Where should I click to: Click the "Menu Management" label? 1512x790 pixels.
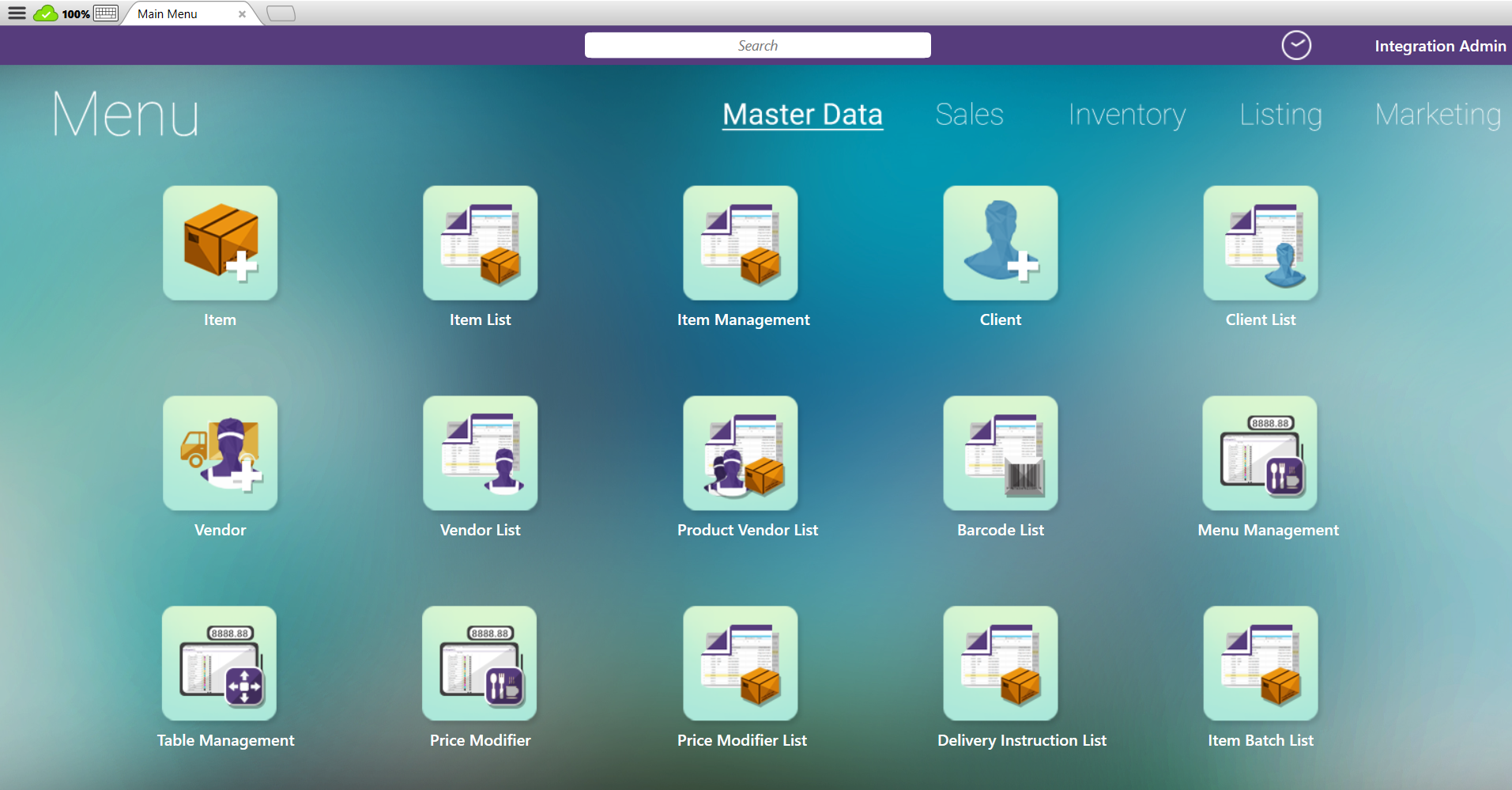[x=1268, y=531]
